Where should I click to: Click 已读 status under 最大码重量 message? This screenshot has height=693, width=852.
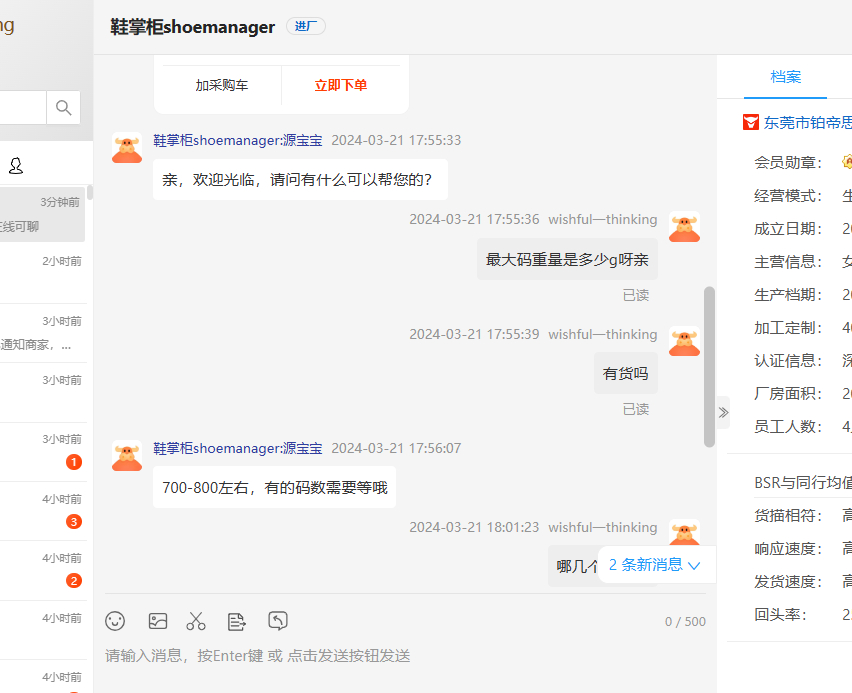point(636,295)
